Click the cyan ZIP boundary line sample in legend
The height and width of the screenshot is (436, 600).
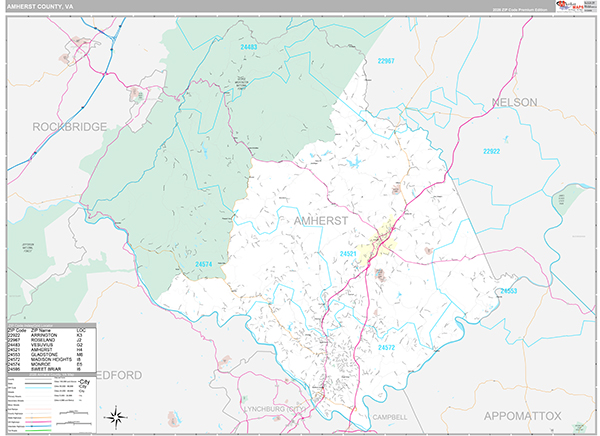[38, 388]
